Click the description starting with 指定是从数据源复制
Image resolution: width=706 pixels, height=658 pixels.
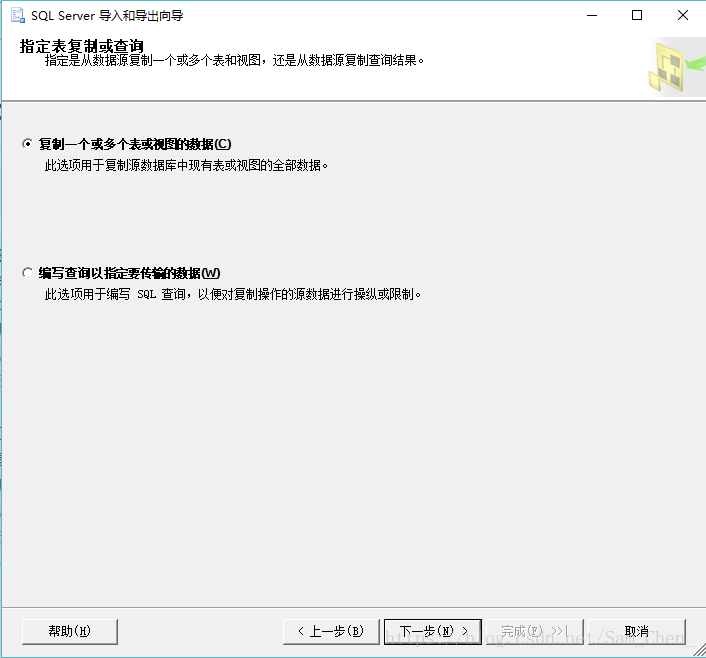click(x=234, y=60)
